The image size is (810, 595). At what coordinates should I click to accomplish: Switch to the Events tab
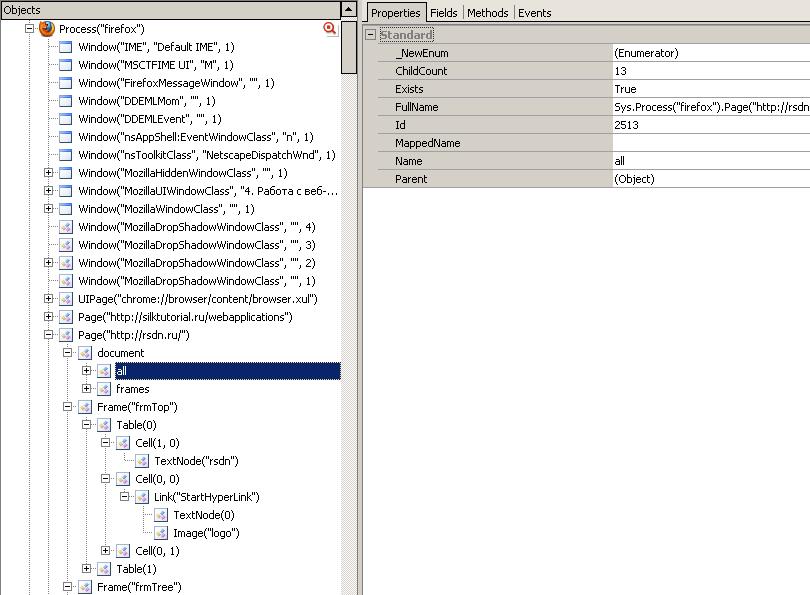click(x=534, y=13)
